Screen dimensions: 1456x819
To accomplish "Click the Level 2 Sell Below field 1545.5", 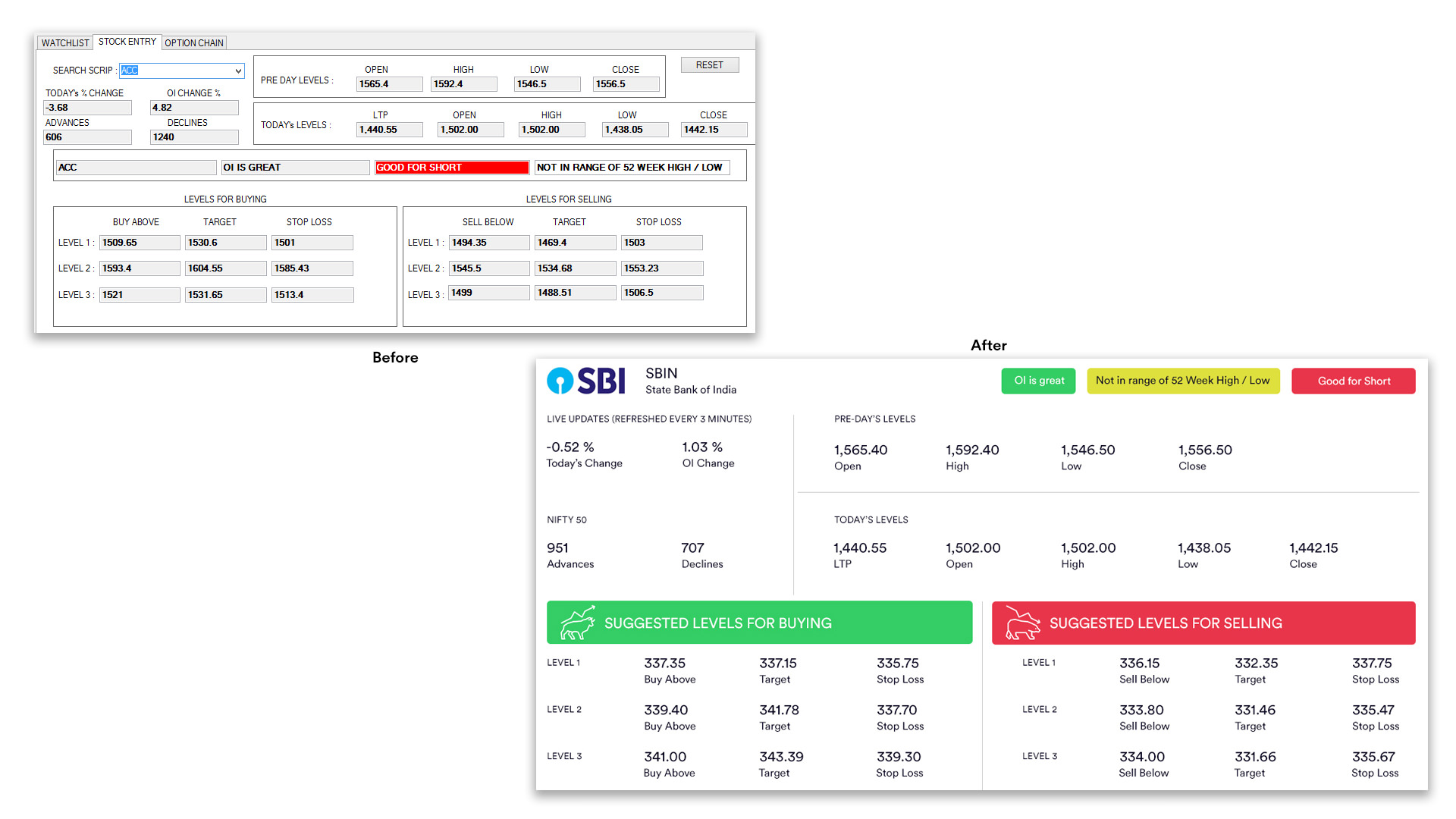I will point(488,268).
